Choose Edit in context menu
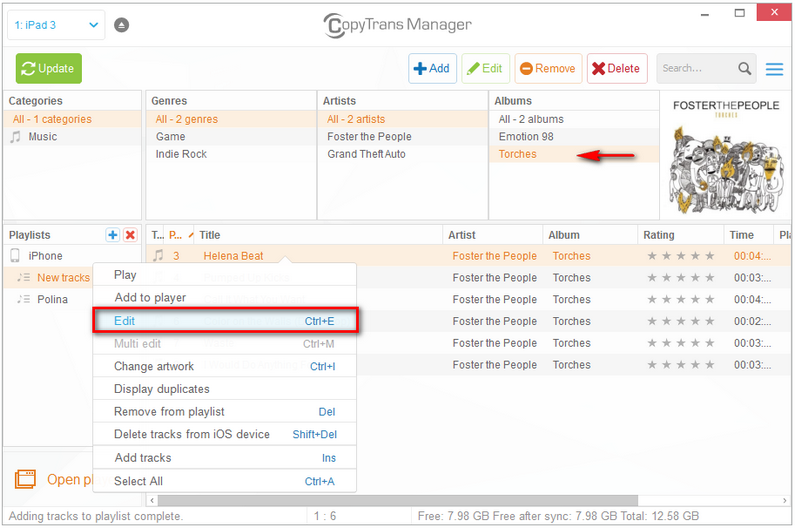The width and height of the screenshot is (795, 528). point(226,321)
